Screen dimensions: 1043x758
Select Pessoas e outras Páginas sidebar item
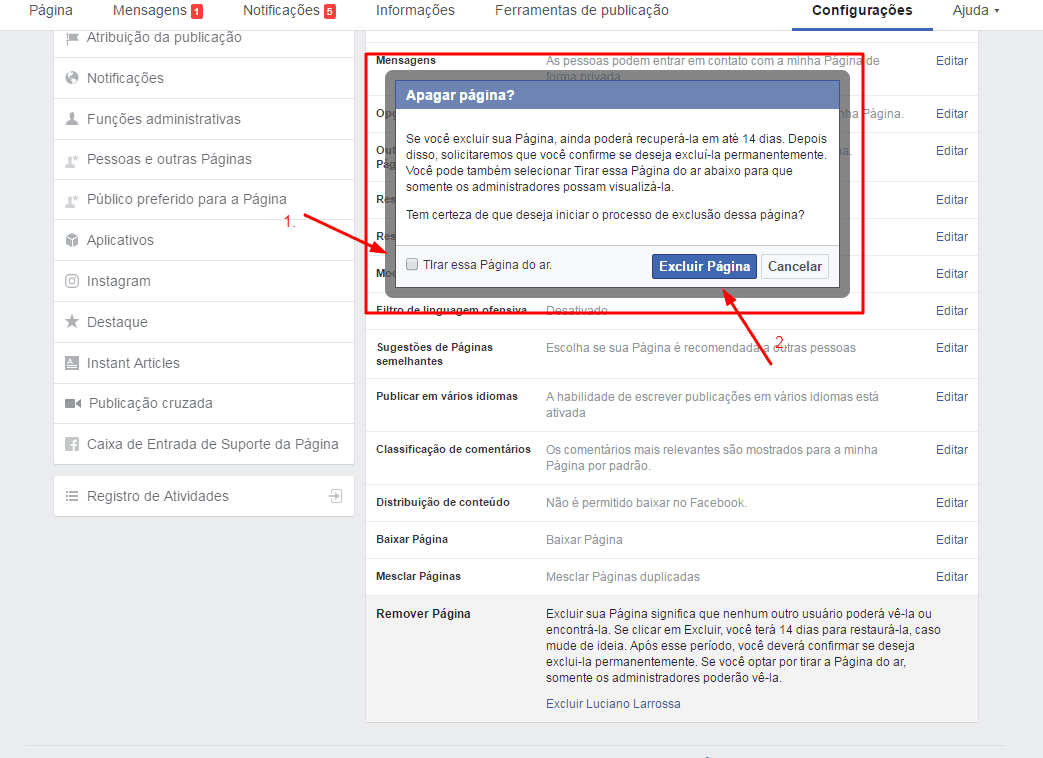(204, 160)
